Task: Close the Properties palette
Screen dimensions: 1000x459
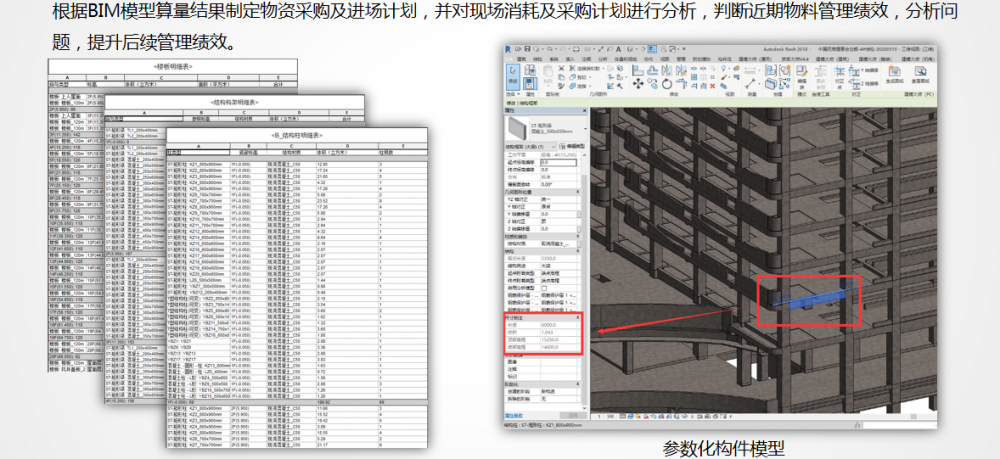Action: [x=586, y=110]
